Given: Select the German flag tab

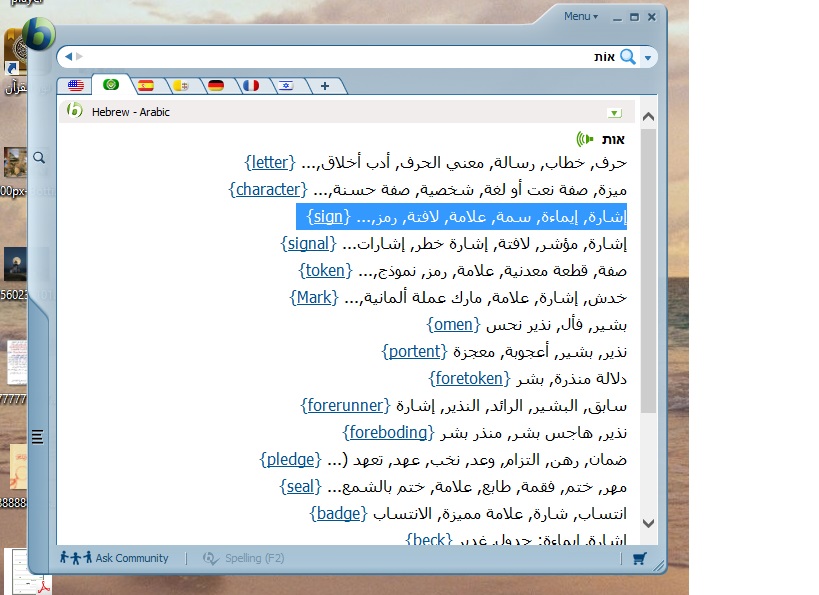Looking at the screenshot, I should click(215, 86).
